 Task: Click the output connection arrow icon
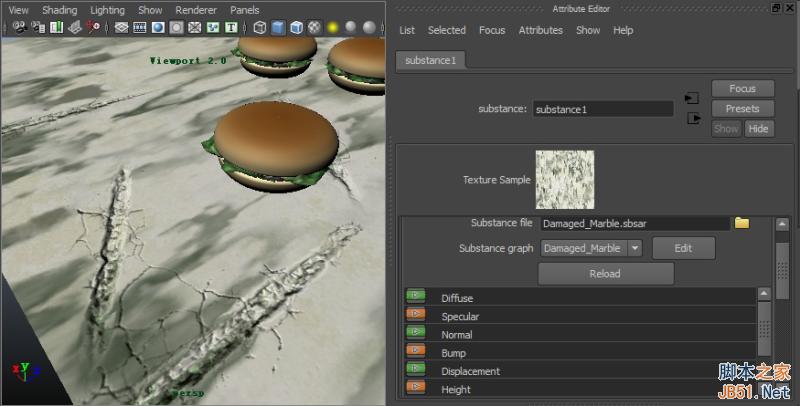point(694,118)
